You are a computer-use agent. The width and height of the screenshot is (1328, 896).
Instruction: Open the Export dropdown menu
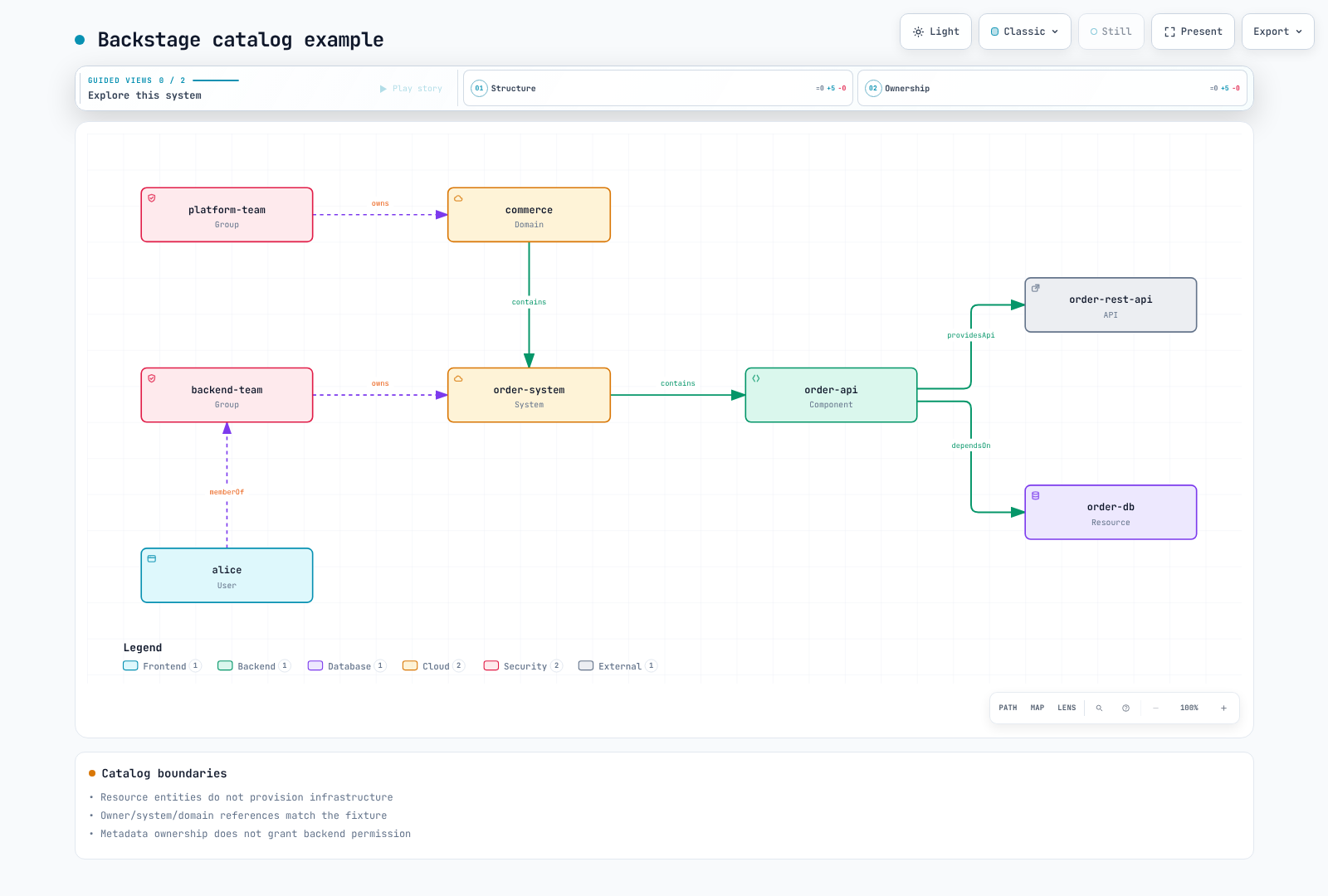point(1278,32)
